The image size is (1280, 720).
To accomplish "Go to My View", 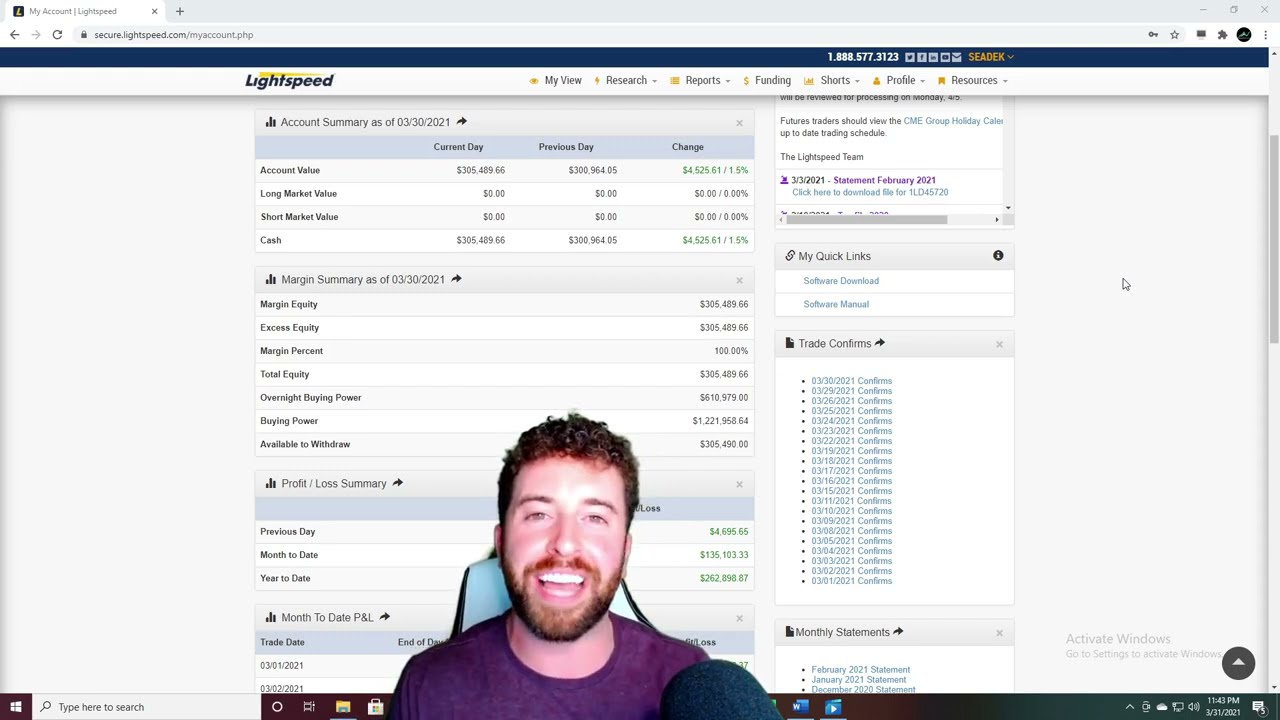I will (x=555, y=80).
